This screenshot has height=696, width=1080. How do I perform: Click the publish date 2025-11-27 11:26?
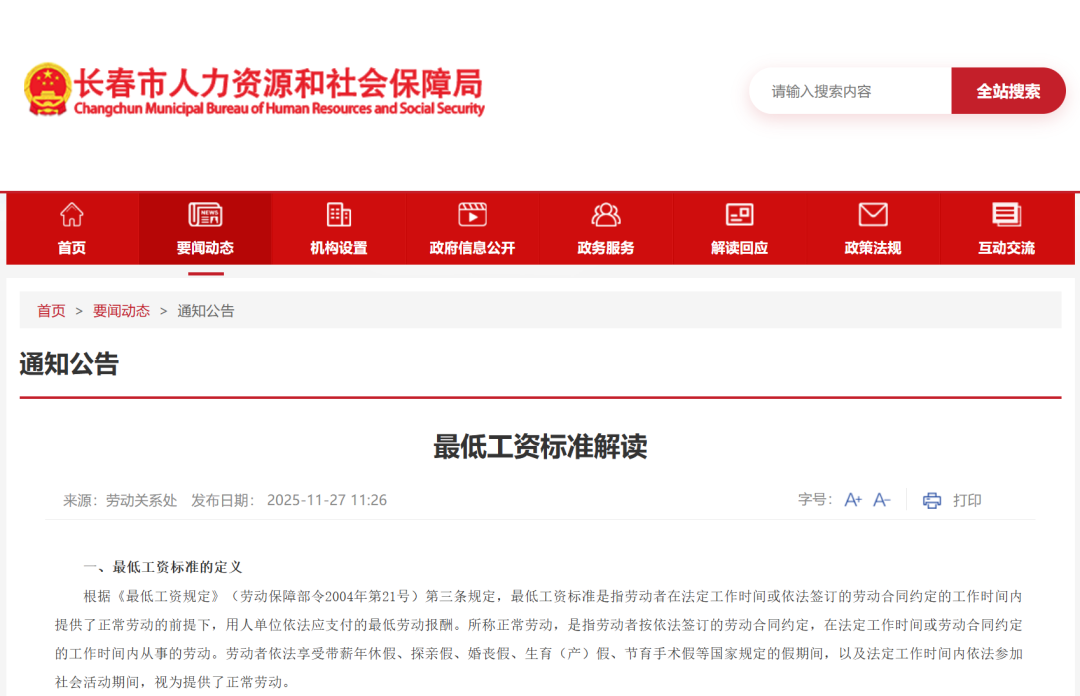(x=326, y=500)
